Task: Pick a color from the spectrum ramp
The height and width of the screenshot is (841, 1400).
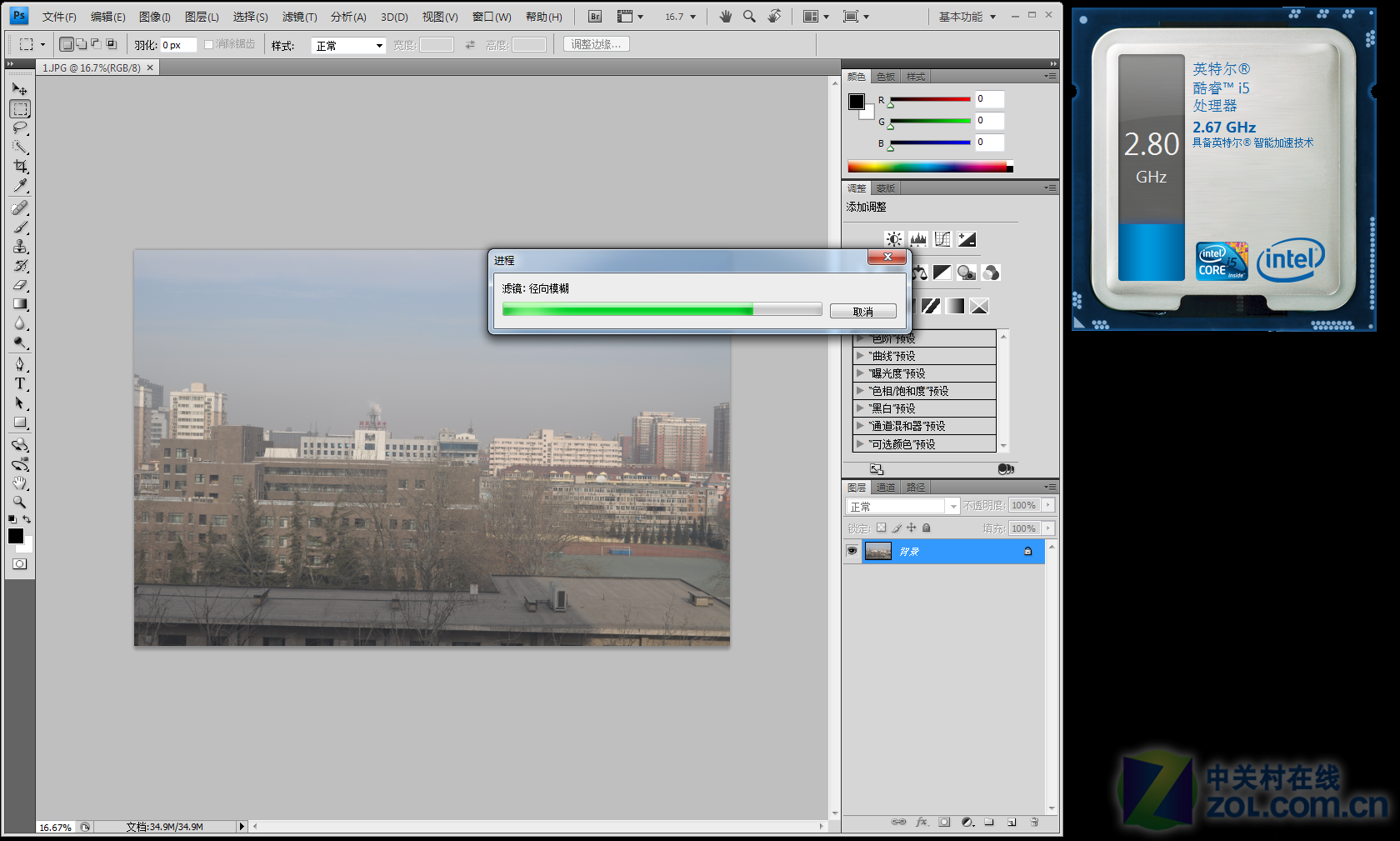Action: click(x=930, y=167)
